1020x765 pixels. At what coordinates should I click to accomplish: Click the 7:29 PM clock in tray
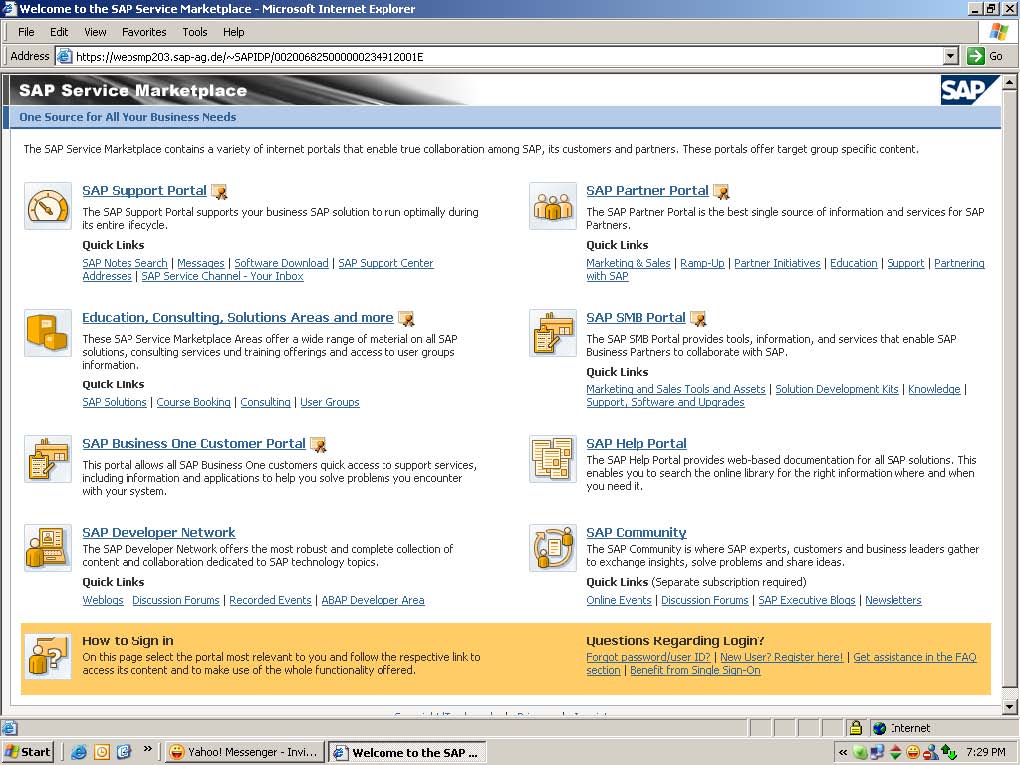[x=985, y=752]
